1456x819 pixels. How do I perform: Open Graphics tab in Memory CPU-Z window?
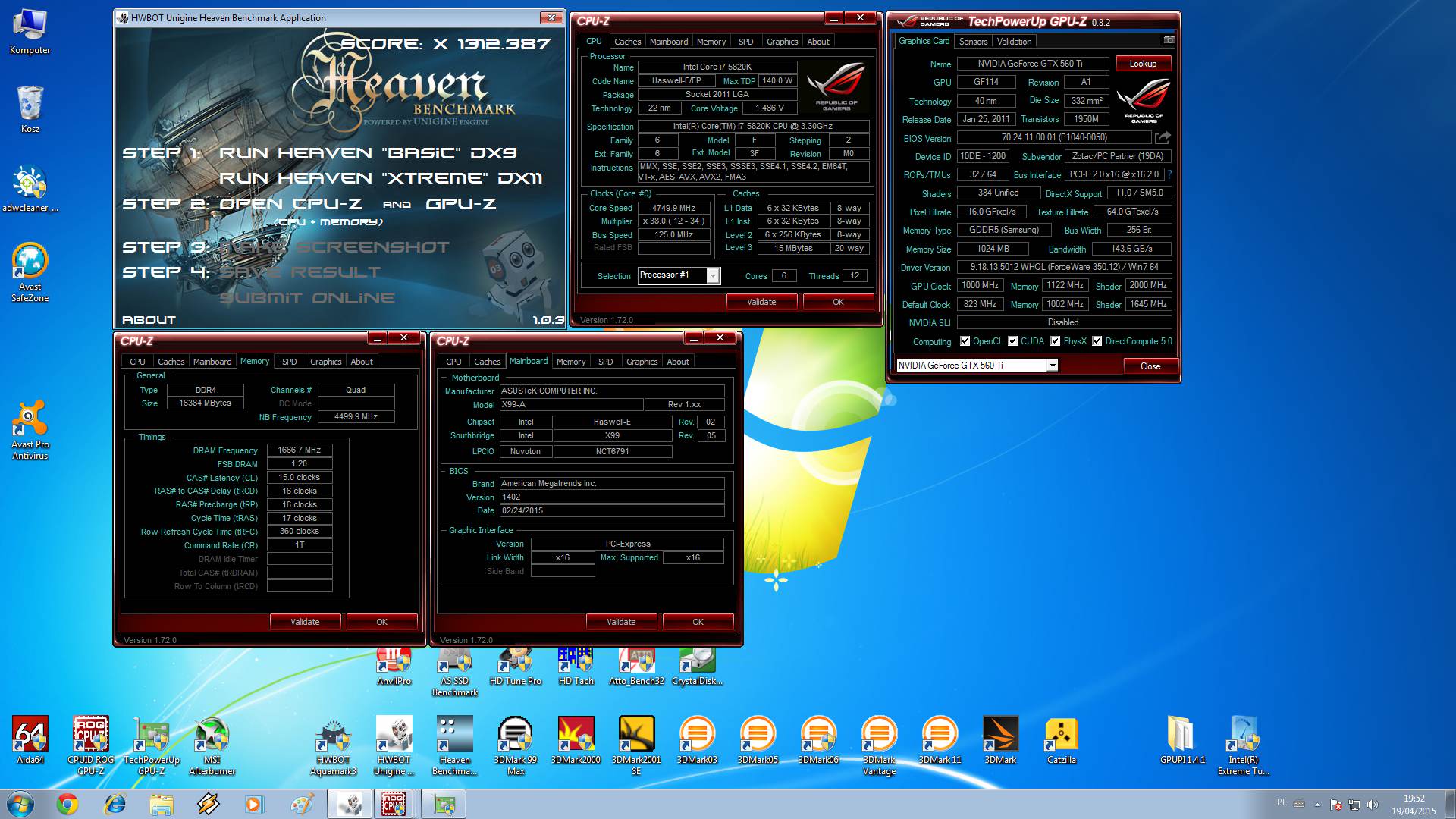(325, 362)
